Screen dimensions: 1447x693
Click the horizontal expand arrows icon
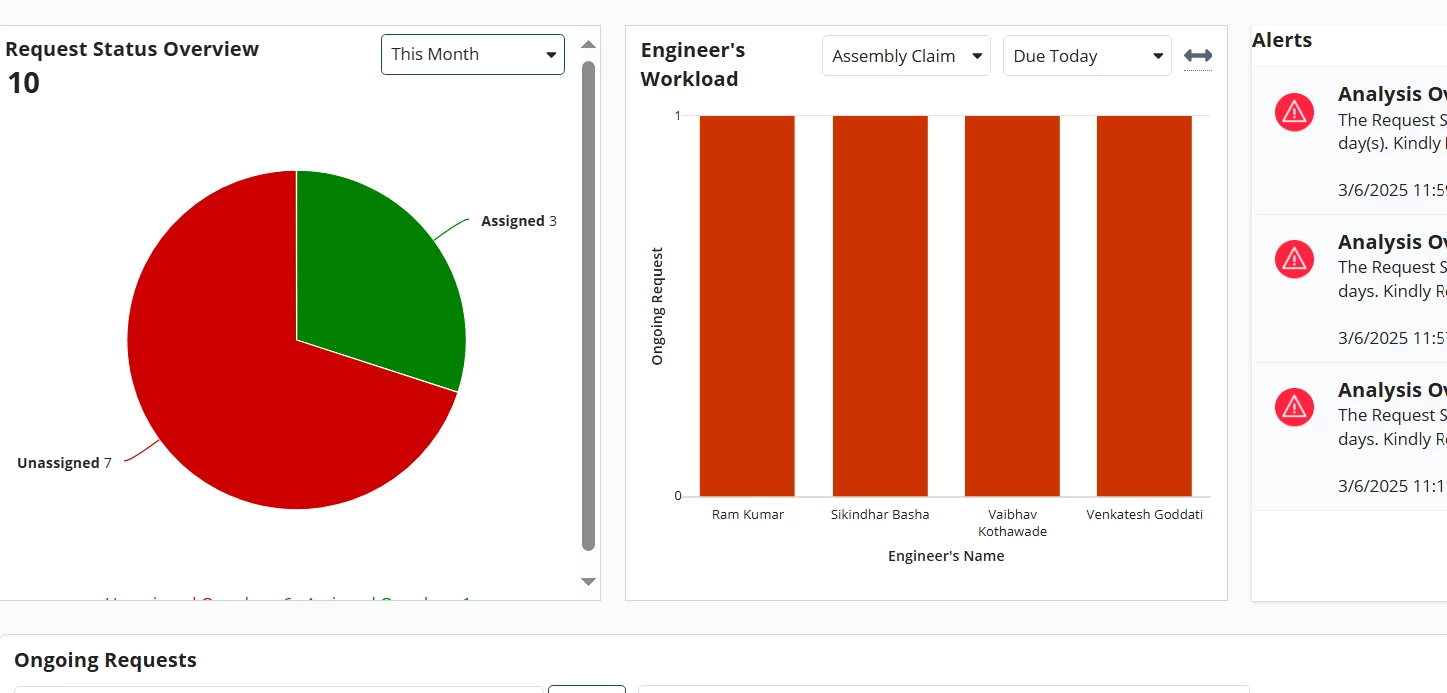point(1197,56)
